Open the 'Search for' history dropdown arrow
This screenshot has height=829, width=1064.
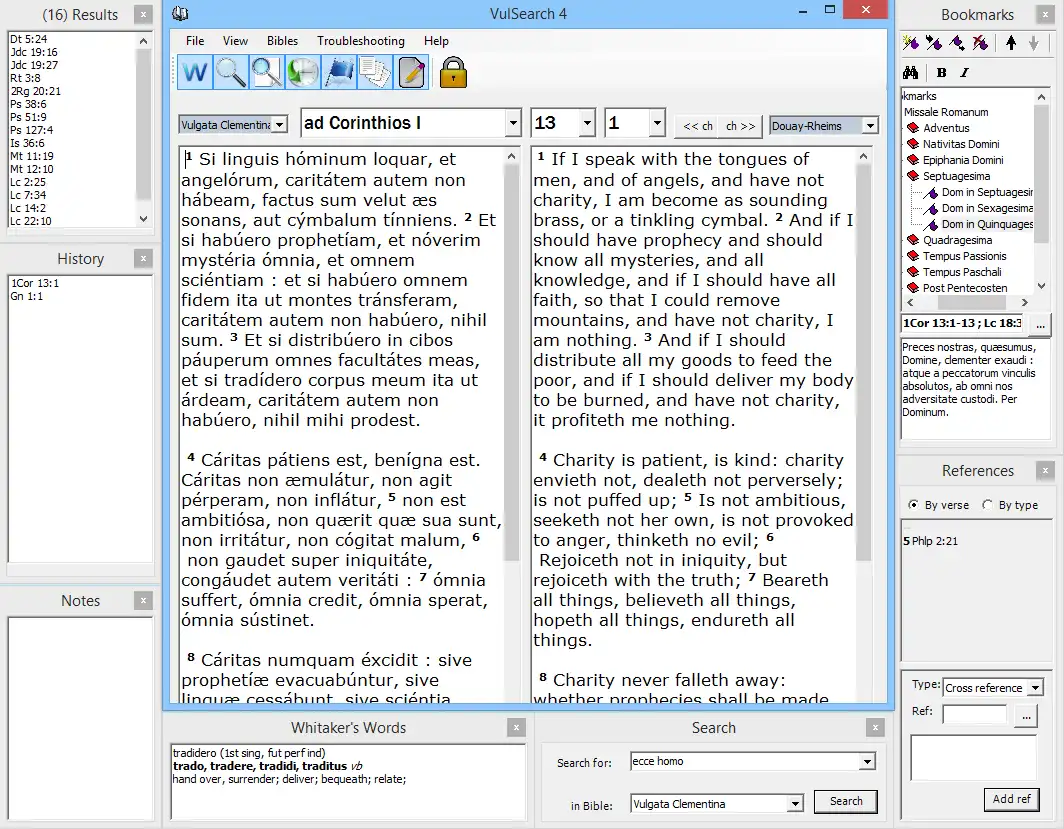[867, 762]
